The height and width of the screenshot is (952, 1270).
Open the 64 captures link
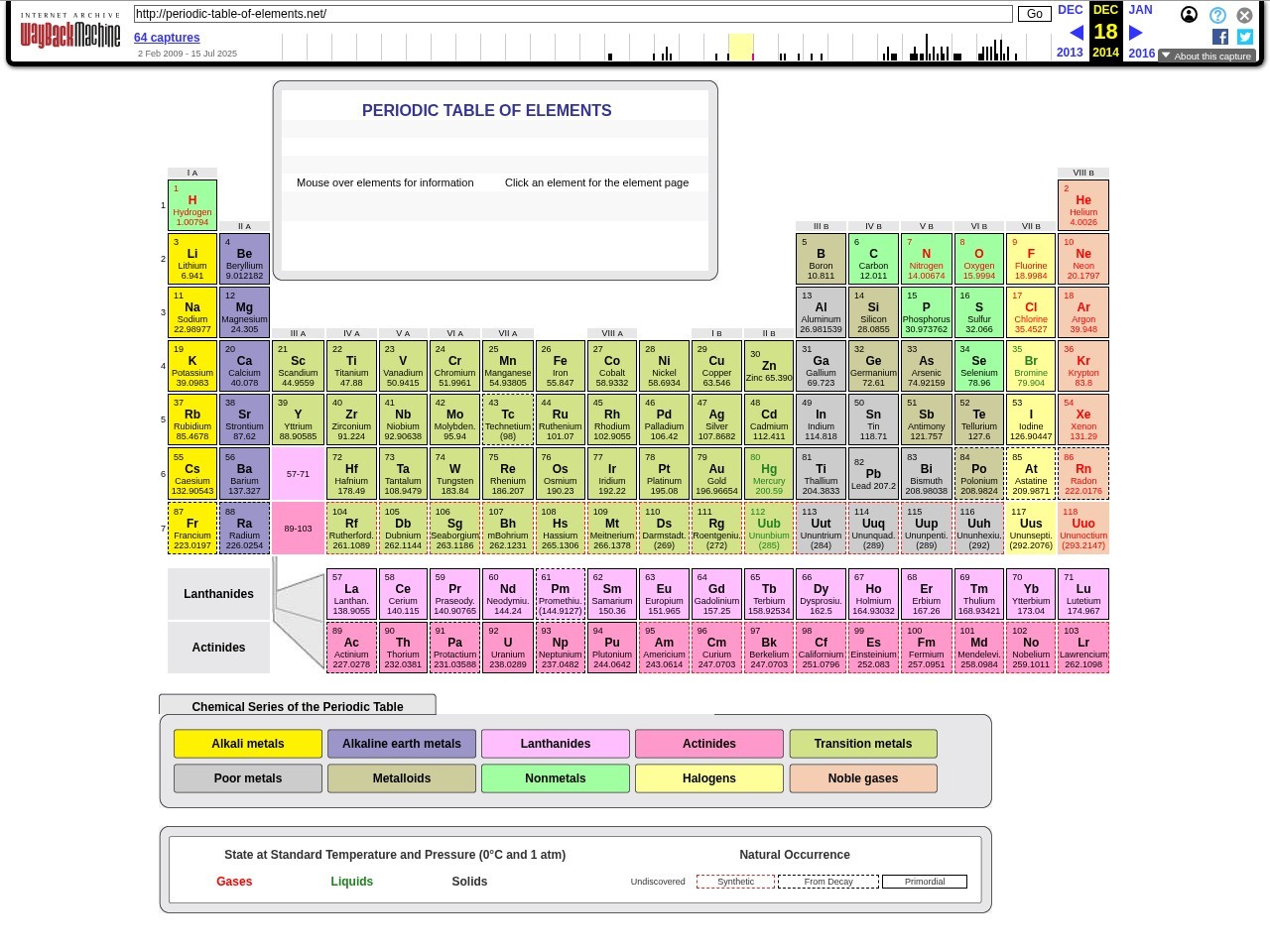167,38
